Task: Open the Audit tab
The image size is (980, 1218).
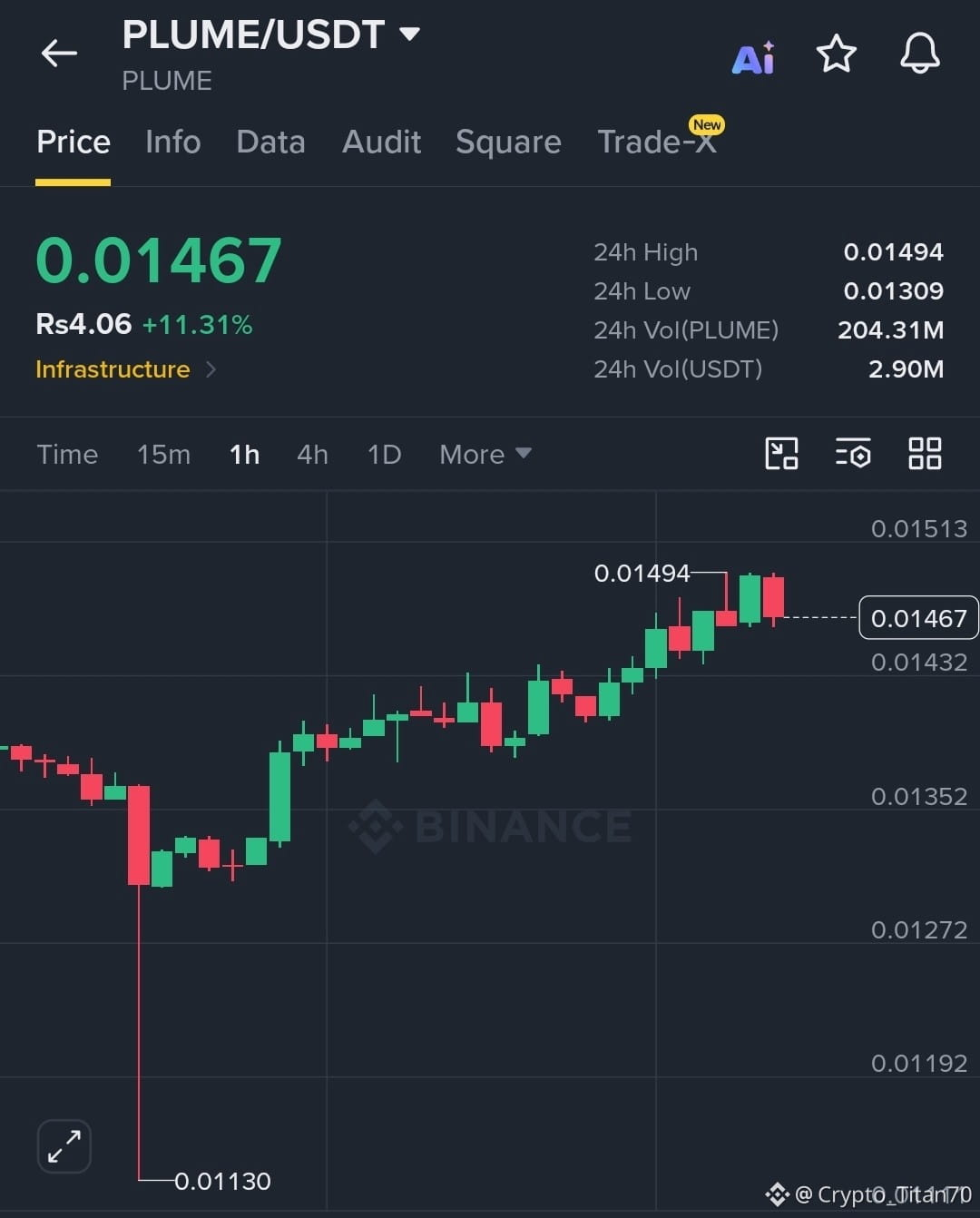Action: [x=381, y=142]
